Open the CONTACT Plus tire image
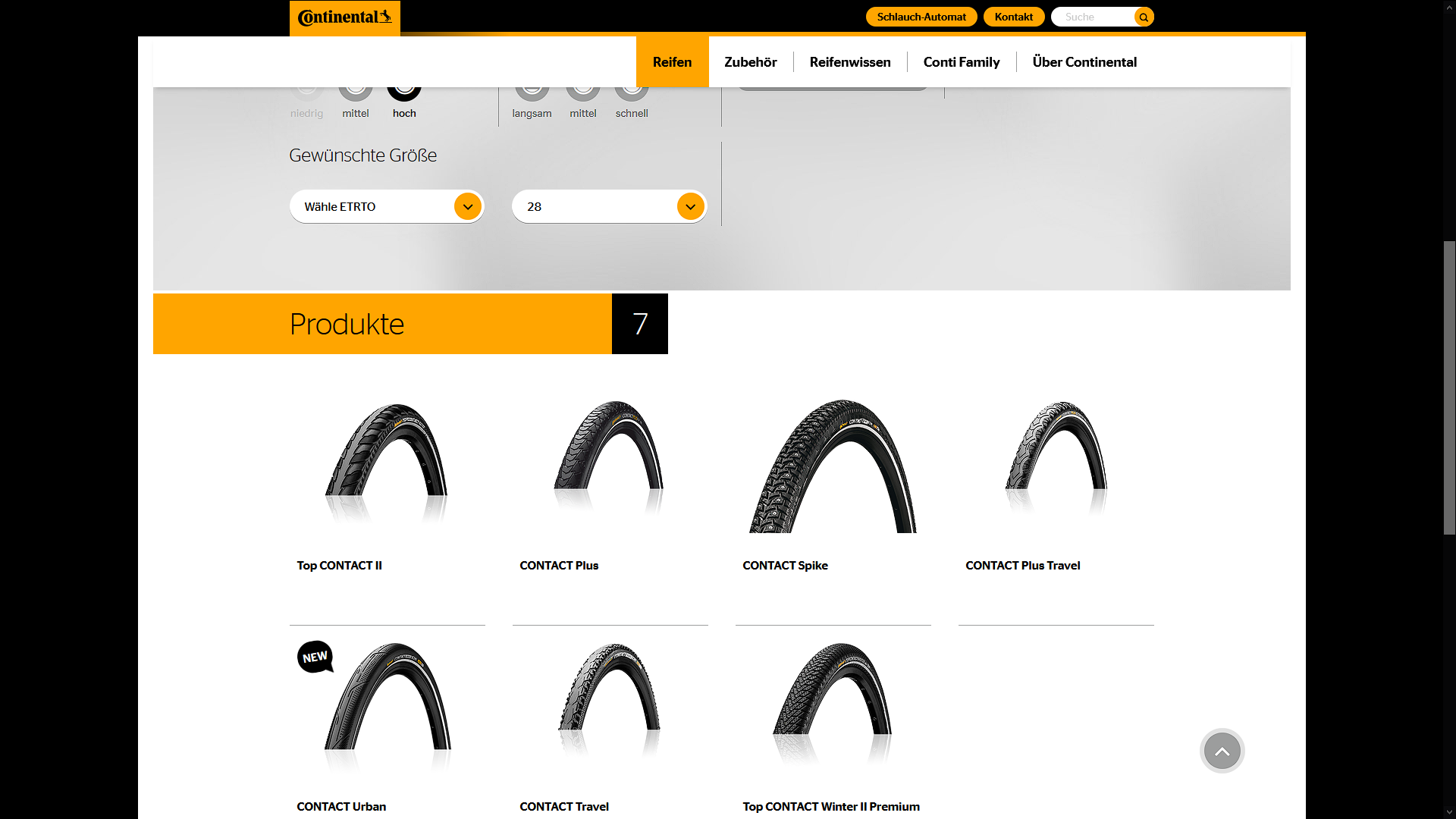 609,457
